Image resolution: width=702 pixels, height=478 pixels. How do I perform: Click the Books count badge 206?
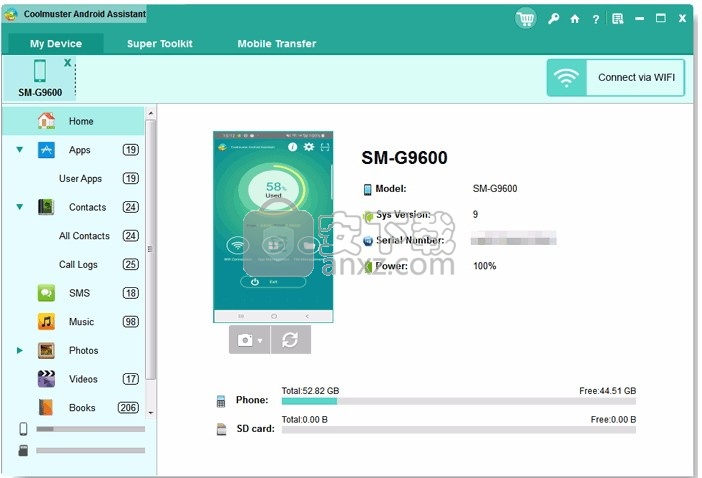click(128, 408)
